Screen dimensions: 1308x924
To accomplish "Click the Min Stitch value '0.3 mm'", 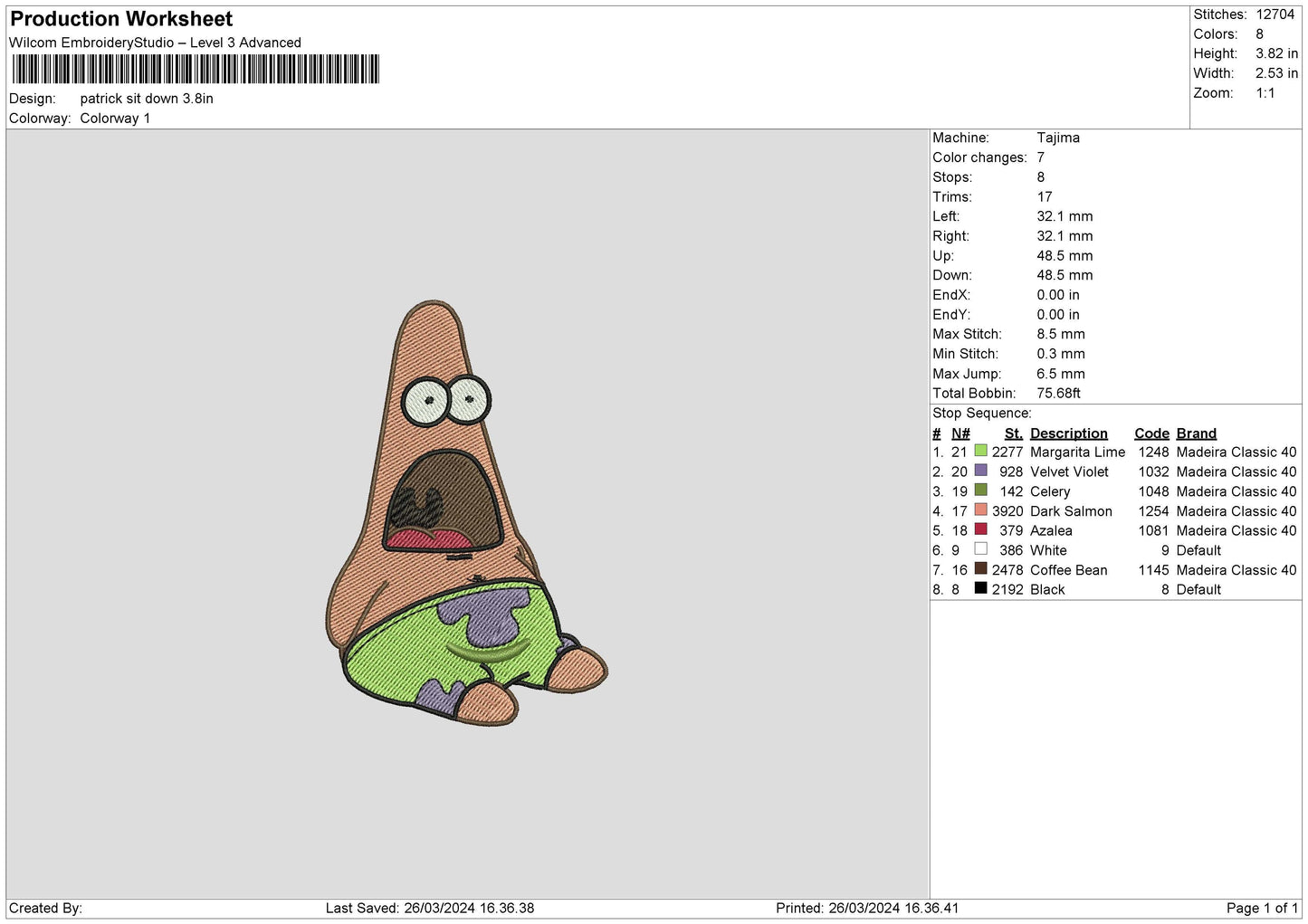I will click(x=1061, y=354).
